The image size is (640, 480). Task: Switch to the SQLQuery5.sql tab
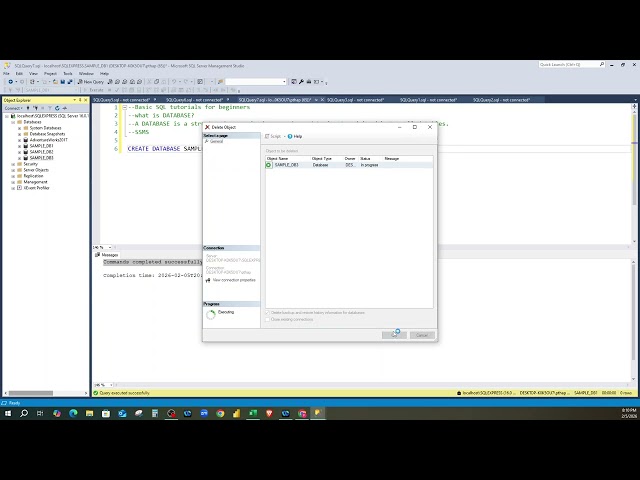click(121, 100)
